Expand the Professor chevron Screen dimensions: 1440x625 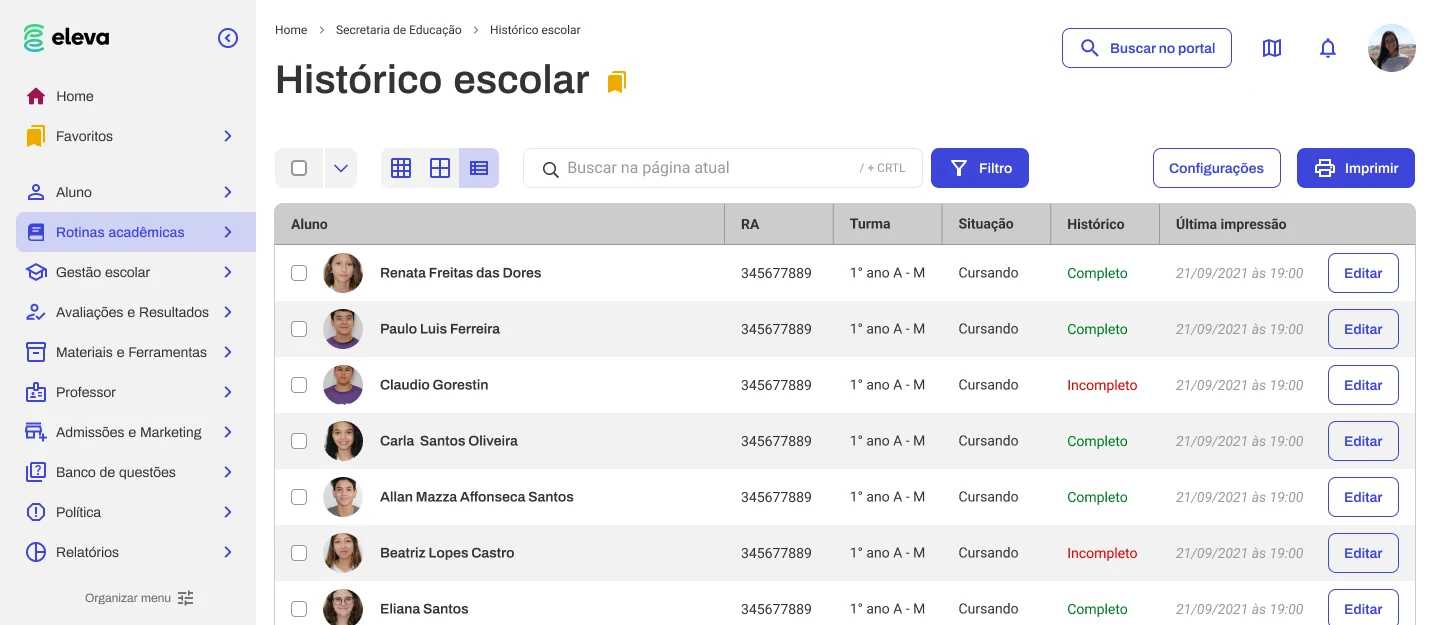[228, 392]
